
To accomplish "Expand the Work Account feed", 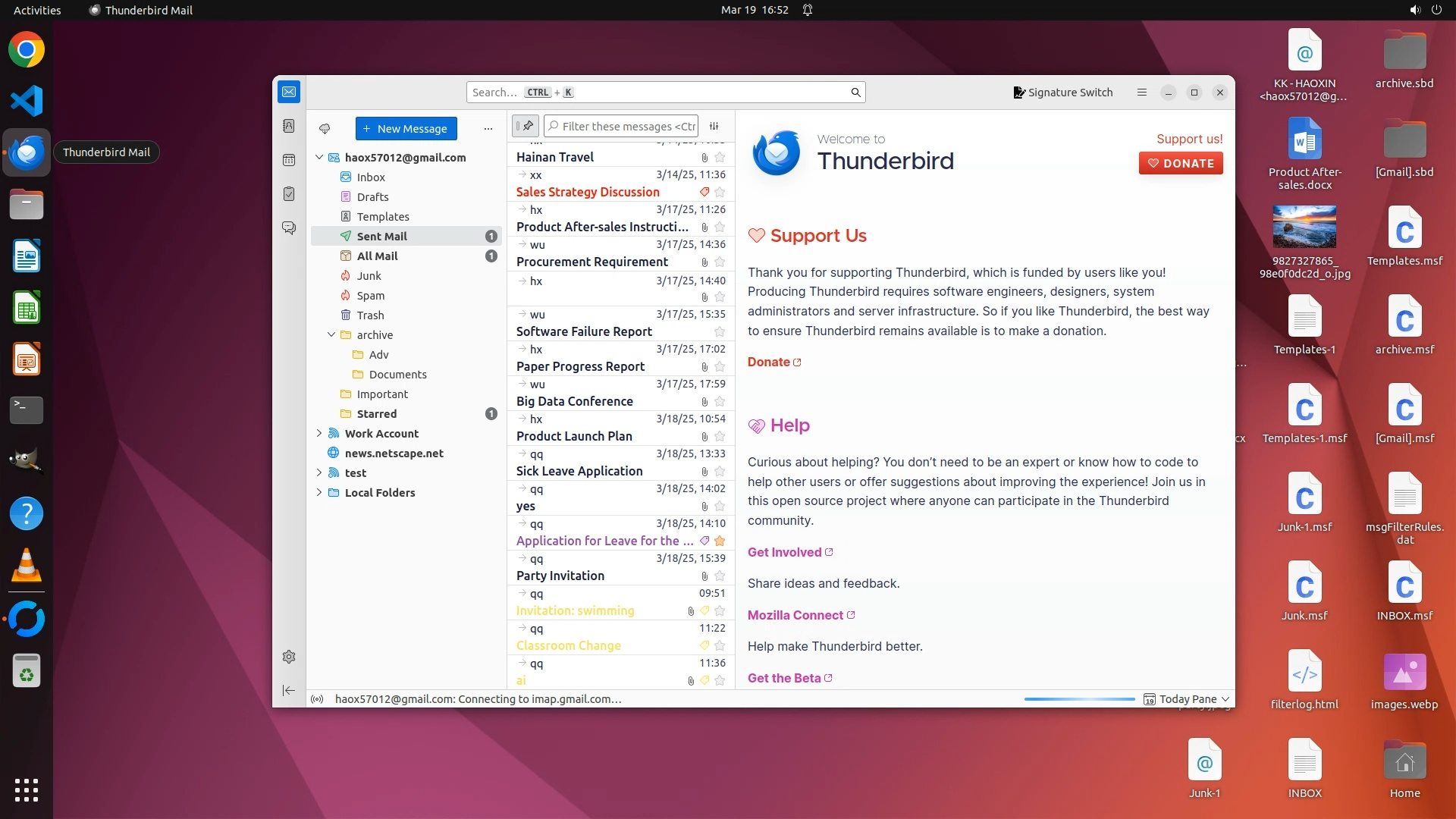I will pyautogui.click(x=319, y=433).
